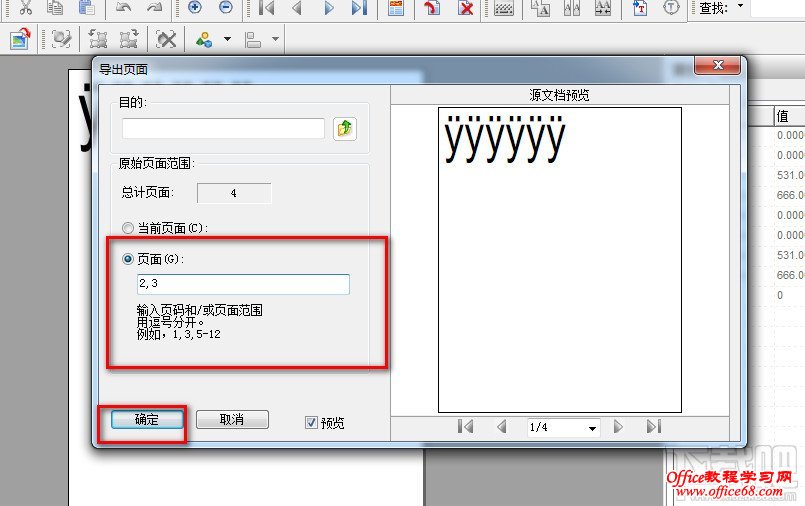Go to last page in preview pane
Image resolution: width=805 pixels, height=506 pixels.
654,427
